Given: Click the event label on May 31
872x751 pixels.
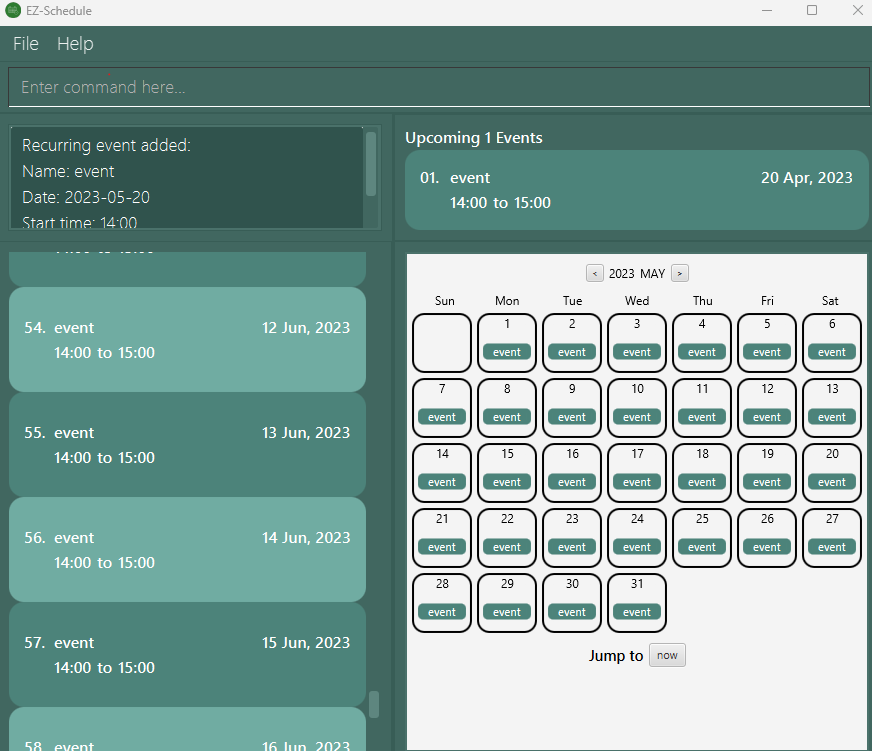Looking at the screenshot, I should point(637,612).
